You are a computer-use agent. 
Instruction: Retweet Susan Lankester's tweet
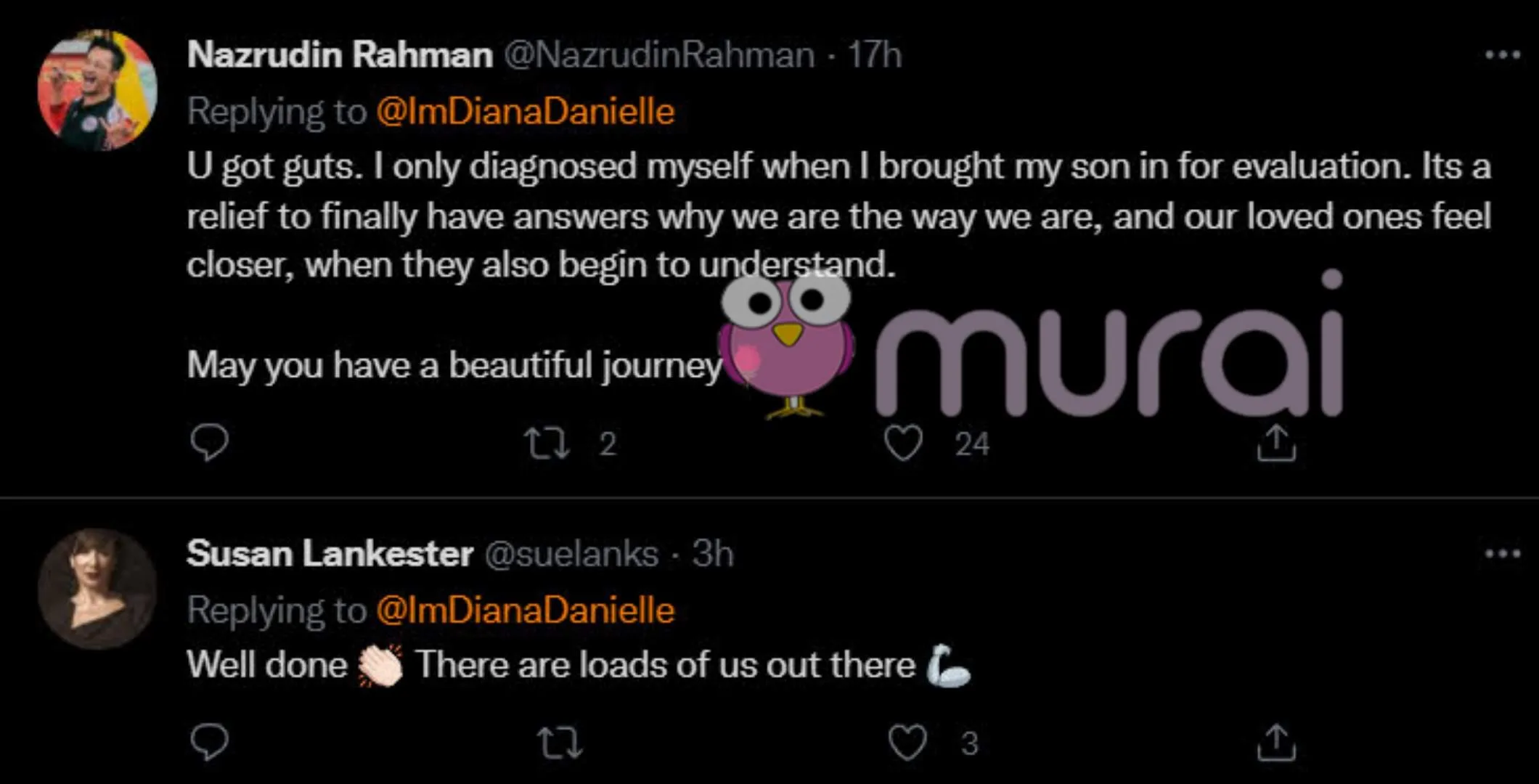pyautogui.click(x=559, y=743)
